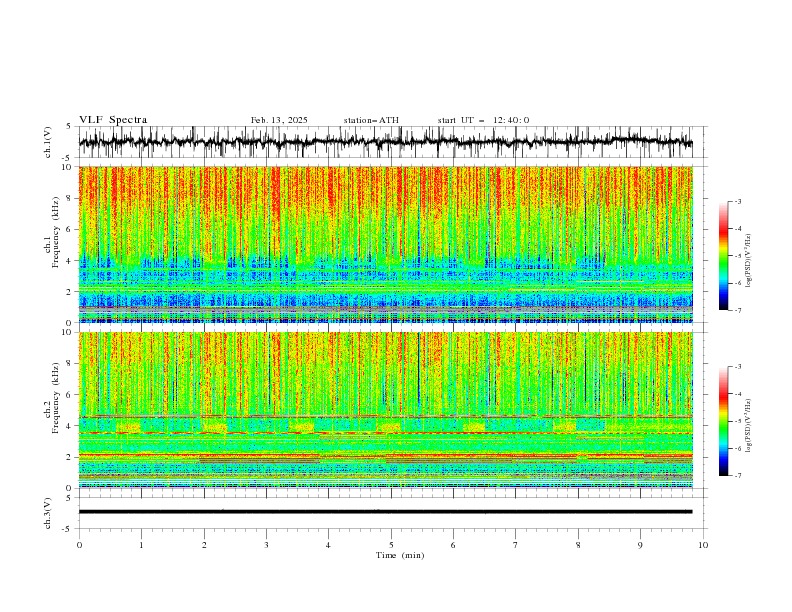
Task: Click the "8" kHz tick of ch.1 spectrogram
Action: (x=70, y=198)
